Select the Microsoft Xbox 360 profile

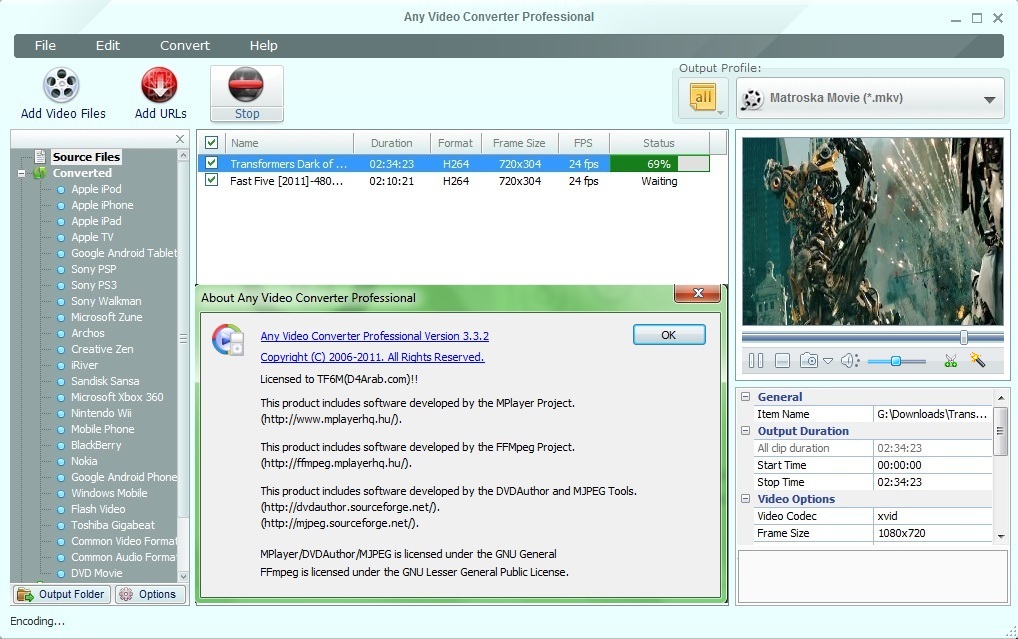(117, 397)
